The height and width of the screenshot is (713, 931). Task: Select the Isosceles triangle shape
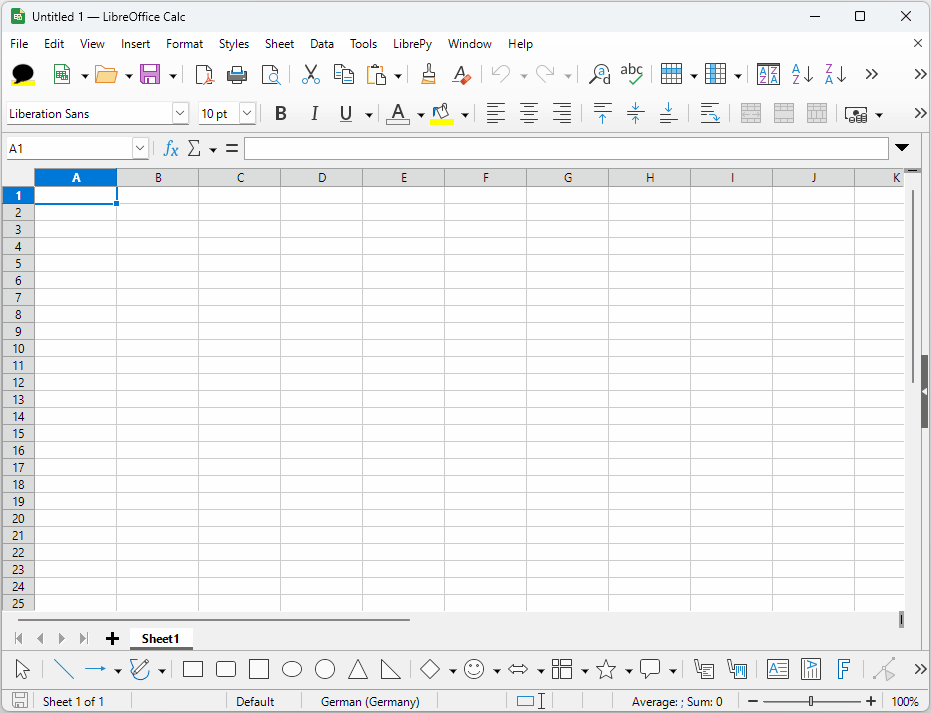pyautogui.click(x=357, y=669)
